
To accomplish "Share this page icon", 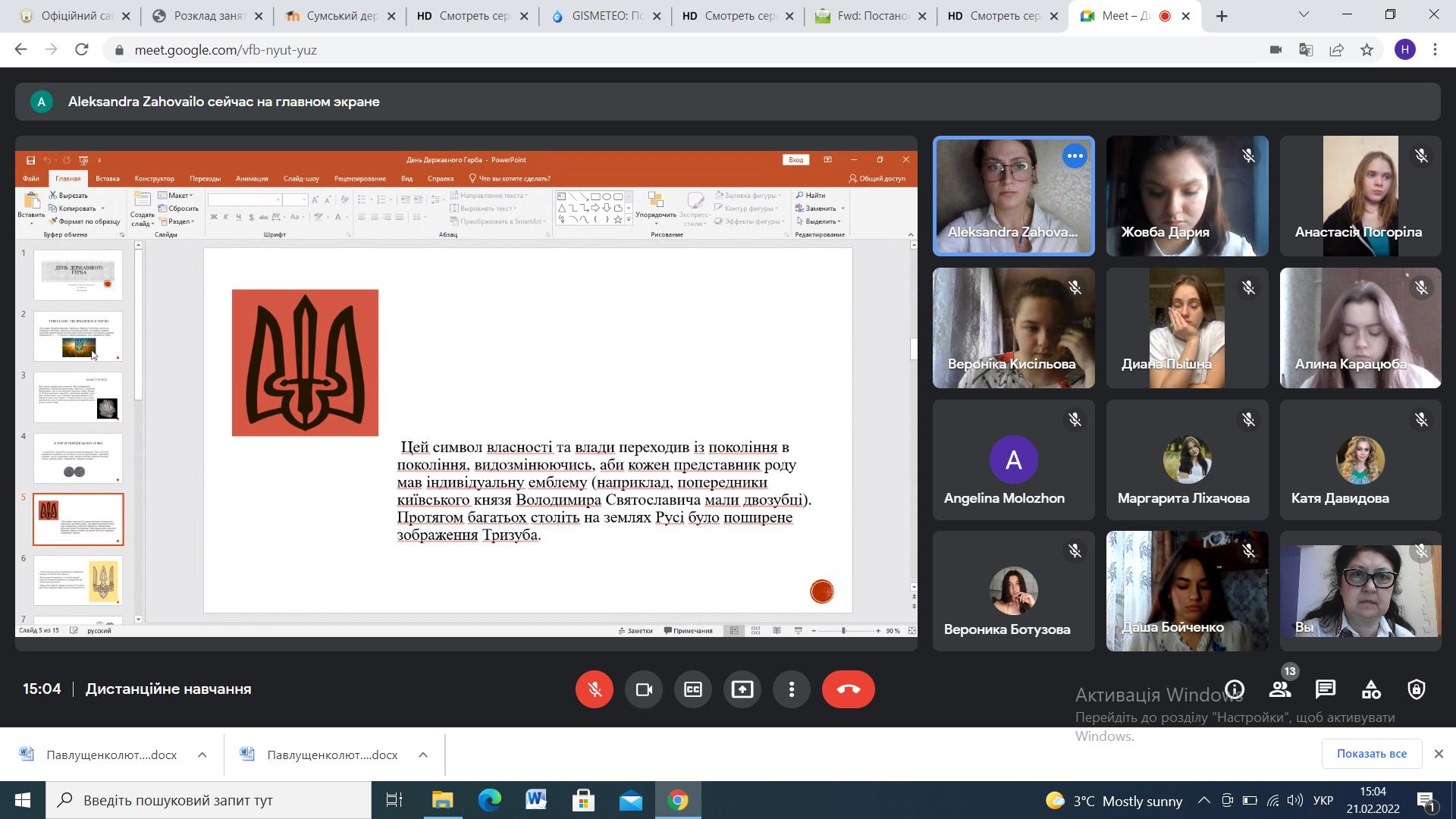I will (1336, 50).
